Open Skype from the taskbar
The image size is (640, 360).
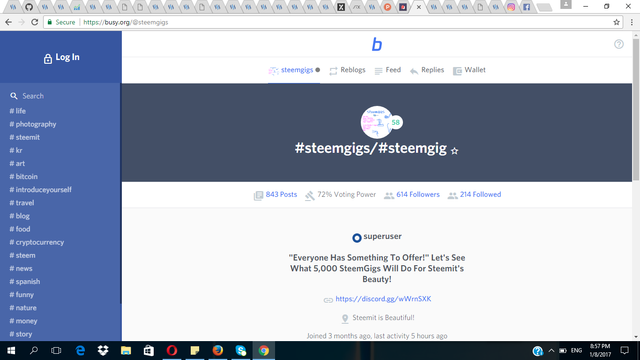tap(241, 351)
